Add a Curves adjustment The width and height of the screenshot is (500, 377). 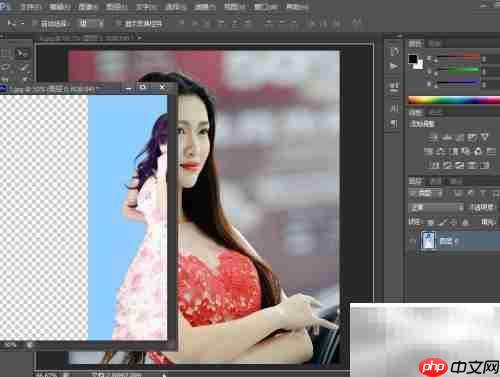pyautogui.click(x=460, y=136)
